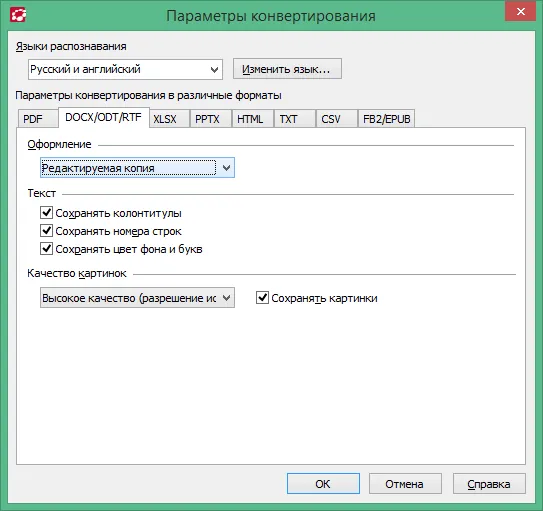
Task: Open the Высокое качество picture quality dropdown
Action: click(137, 297)
